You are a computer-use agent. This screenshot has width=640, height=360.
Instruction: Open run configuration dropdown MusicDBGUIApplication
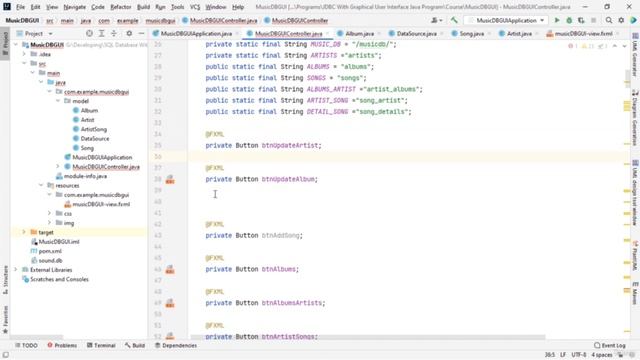point(506,20)
